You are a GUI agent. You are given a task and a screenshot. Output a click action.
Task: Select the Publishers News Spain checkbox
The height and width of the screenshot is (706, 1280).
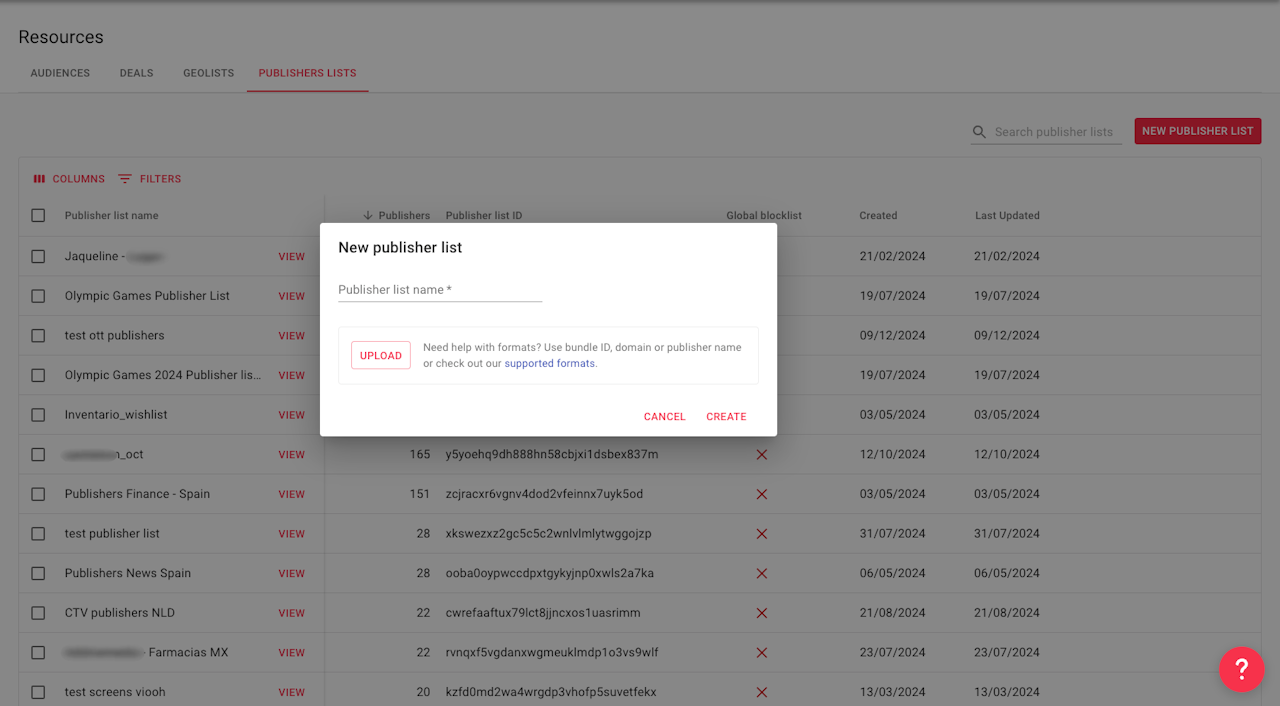(38, 573)
